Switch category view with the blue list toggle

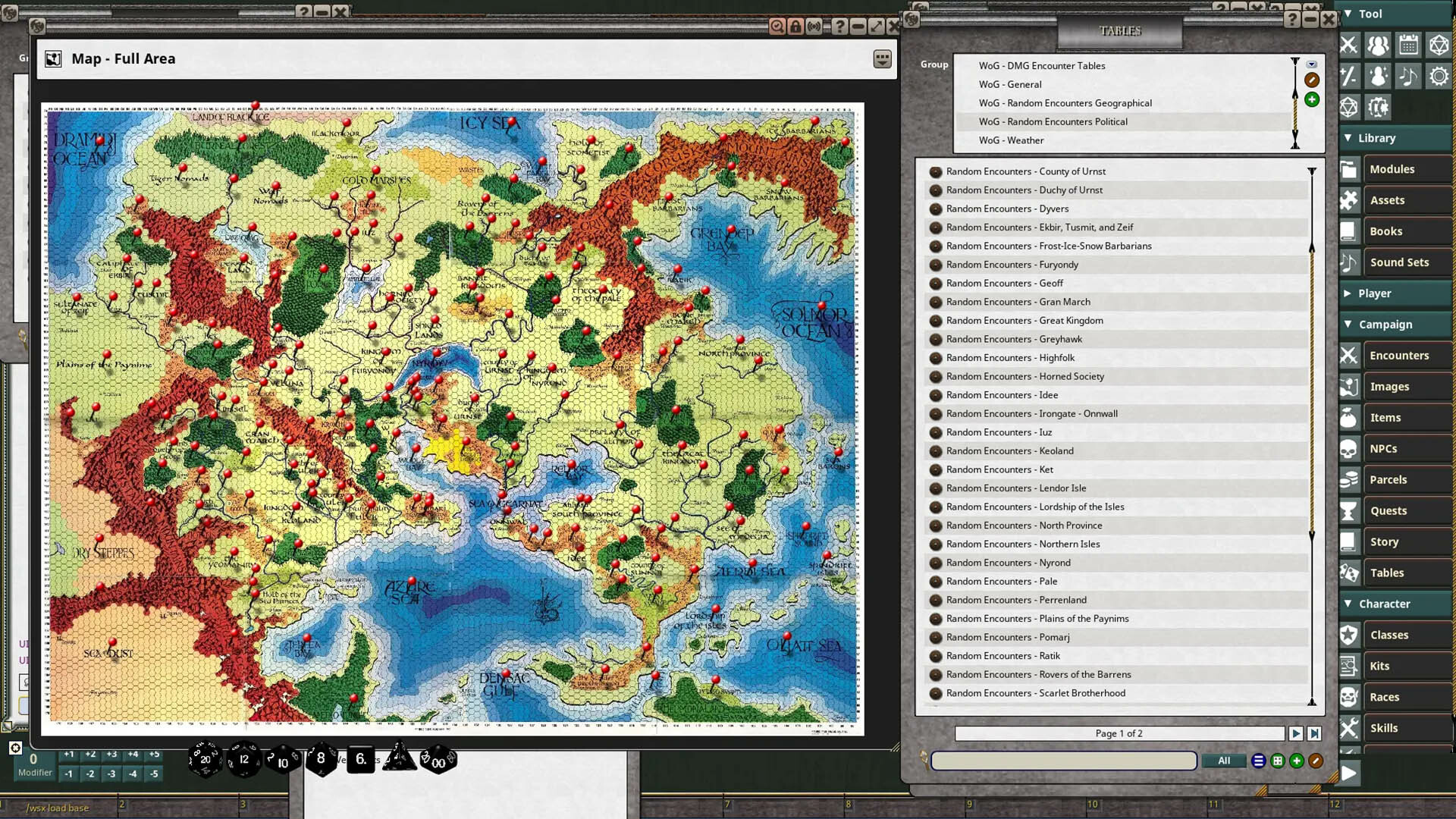[x=1257, y=761]
